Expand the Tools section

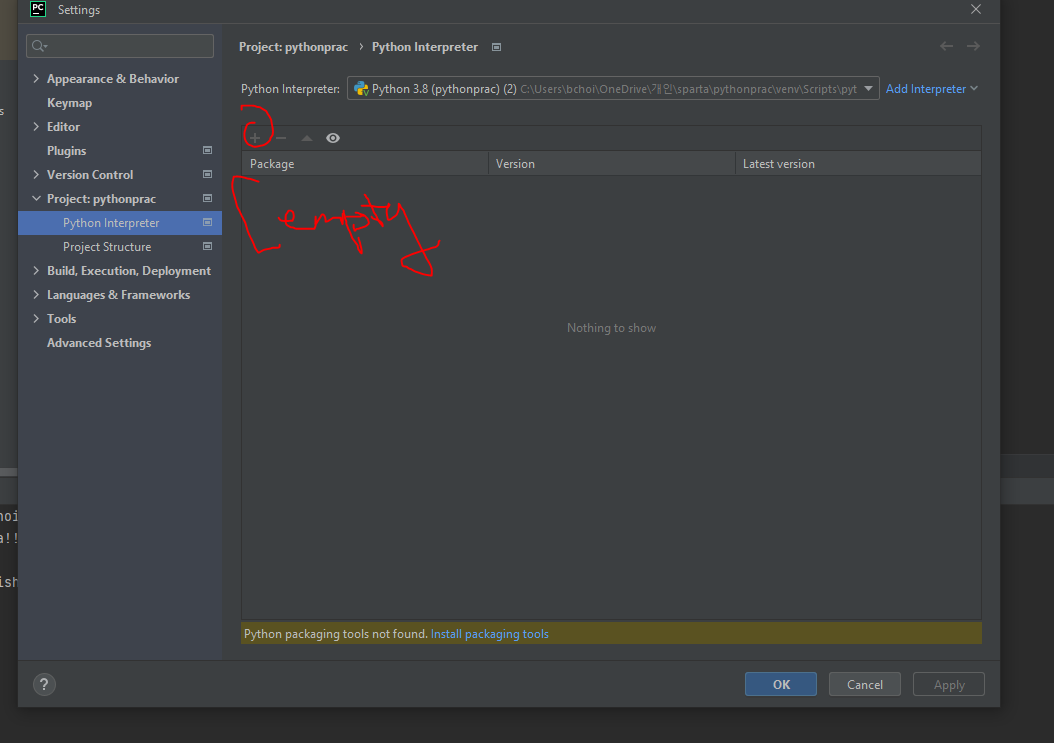coord(36,319)
